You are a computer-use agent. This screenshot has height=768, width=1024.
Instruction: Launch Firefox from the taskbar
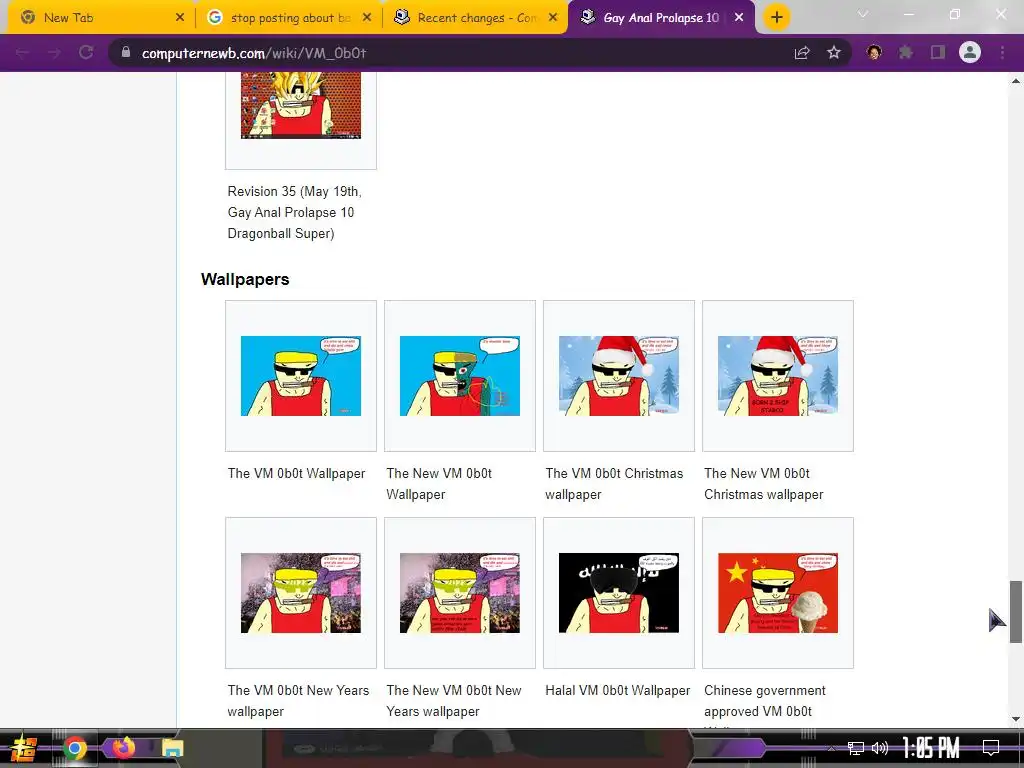[x=123, y=747]
